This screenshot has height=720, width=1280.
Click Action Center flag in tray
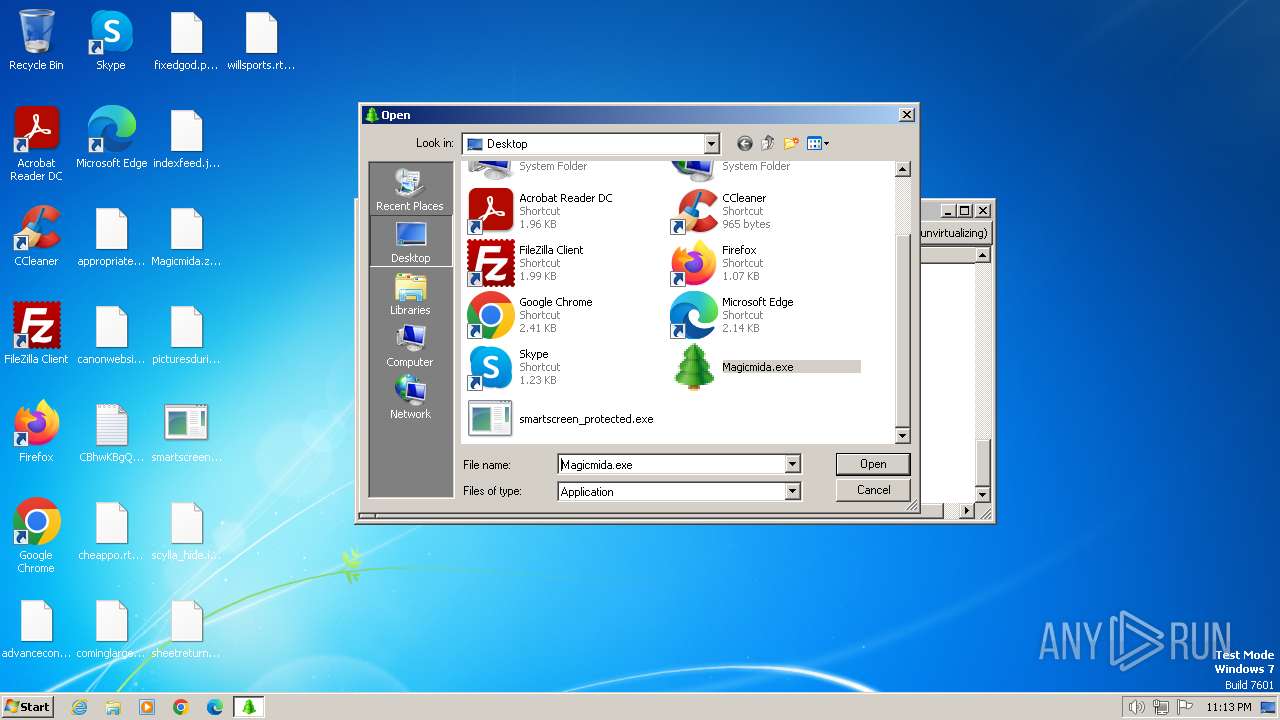(x=1185, y=707)
